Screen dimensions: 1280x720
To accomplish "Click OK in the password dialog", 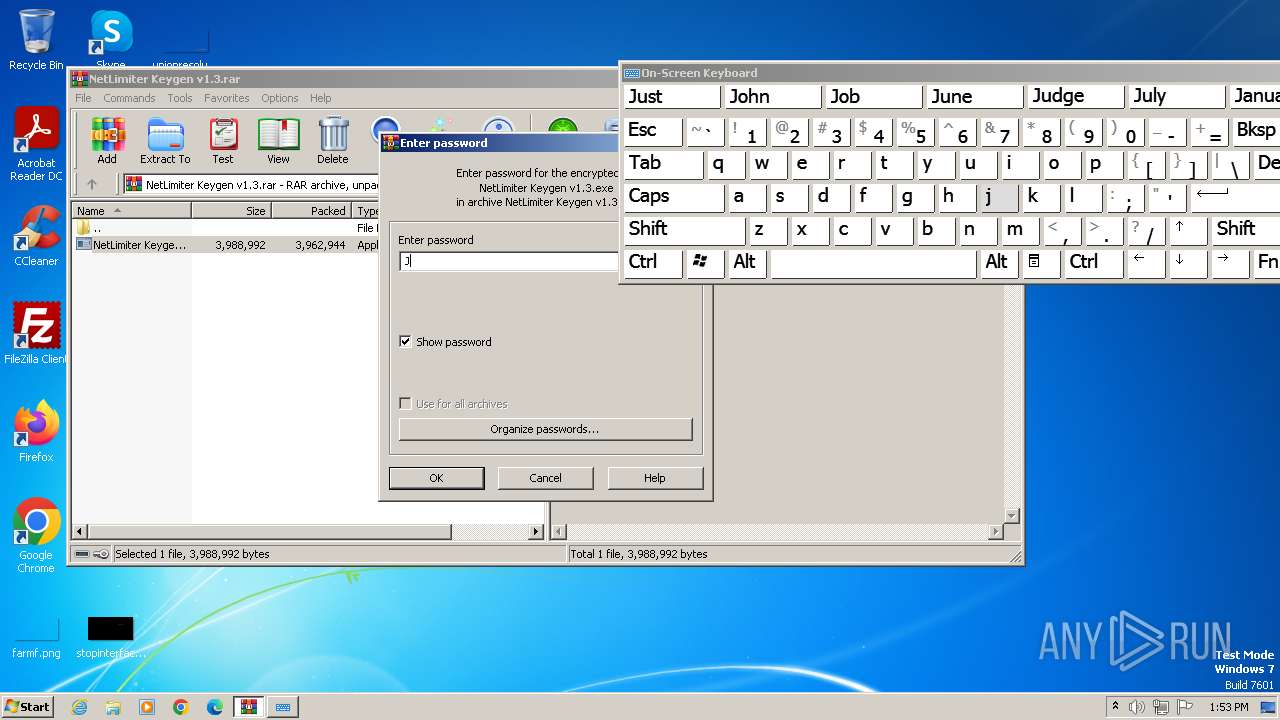I will pyautogui.click(x=436, y=478).
